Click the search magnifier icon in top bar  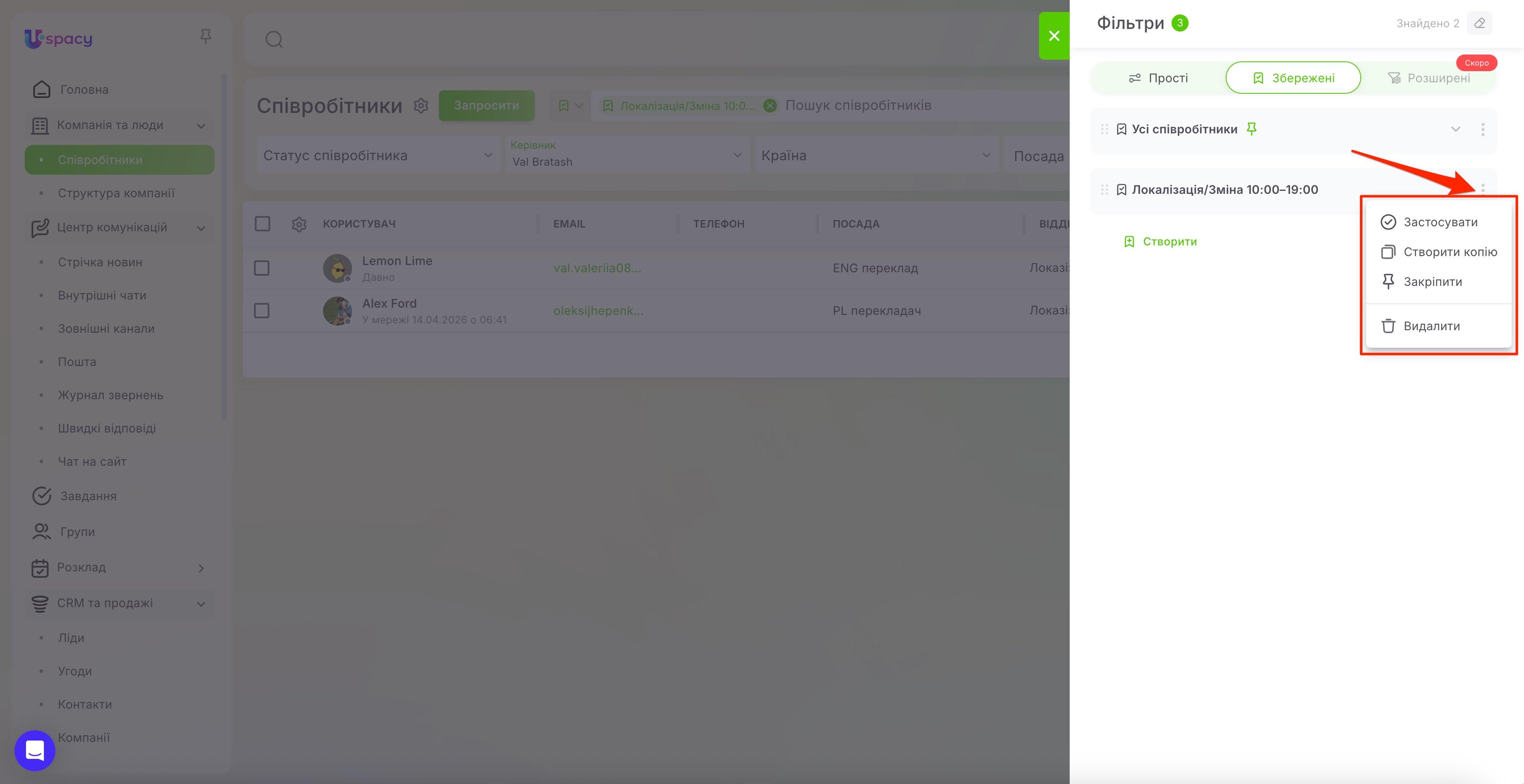[x=274, y=40]
